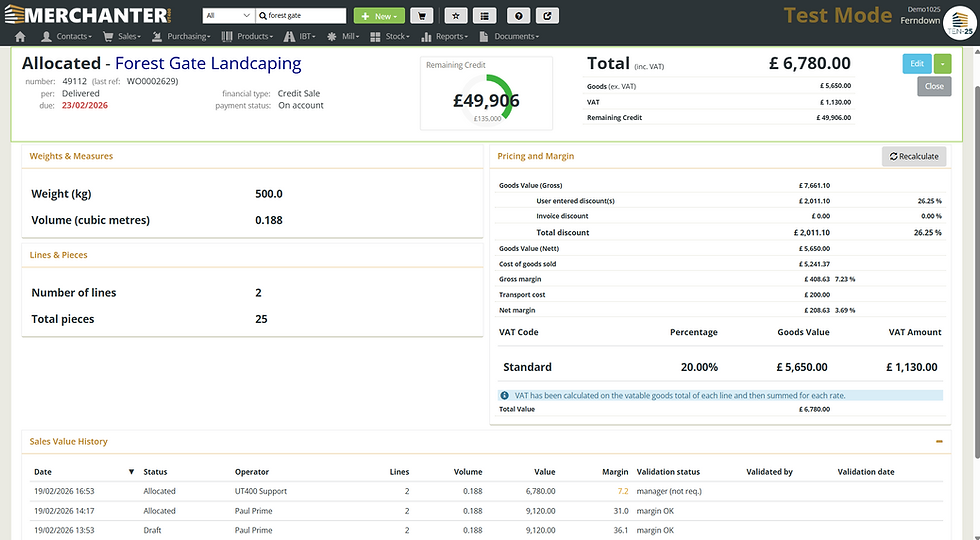Click the TEN-25 user avatar
Screen dimensions: 980x540
[959, 22]
